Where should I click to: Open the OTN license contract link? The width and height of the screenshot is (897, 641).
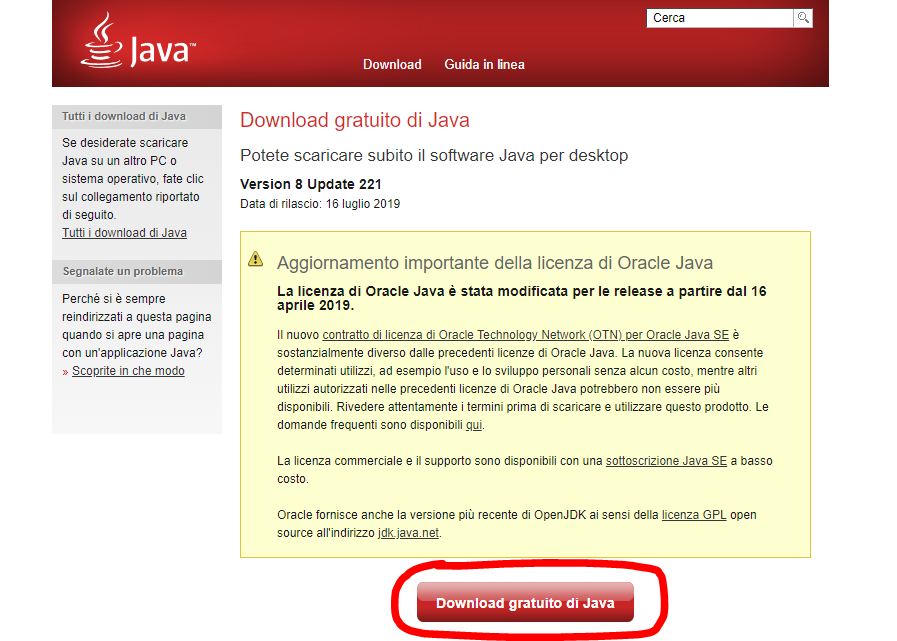[x=526, y=335]
